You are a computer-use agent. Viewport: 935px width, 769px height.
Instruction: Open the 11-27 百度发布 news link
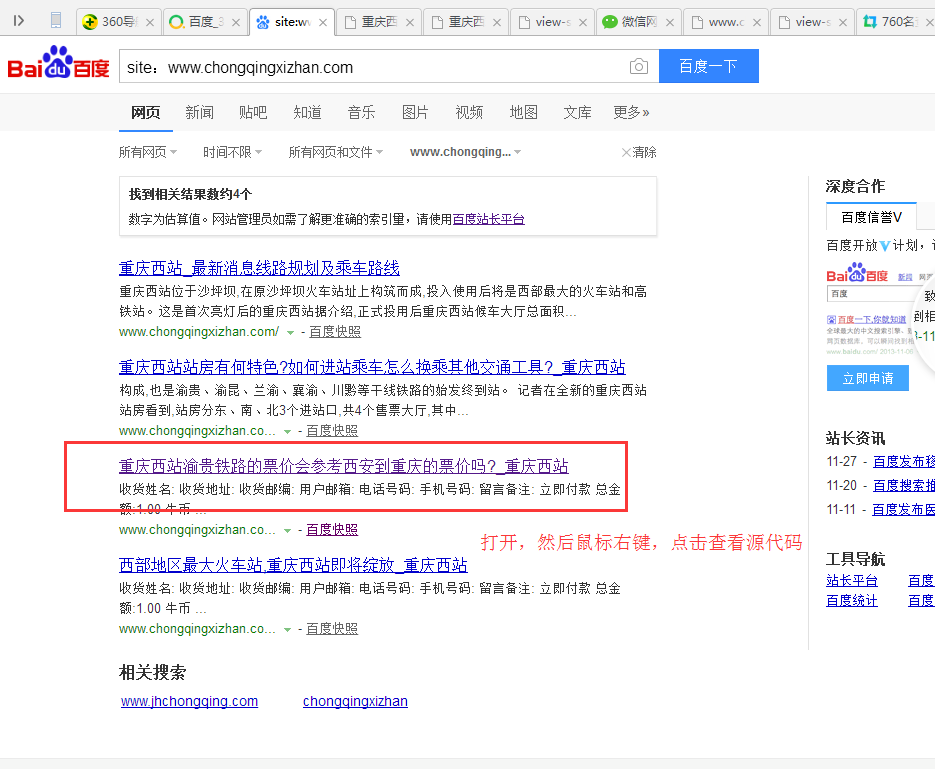(x=903, y=461)
